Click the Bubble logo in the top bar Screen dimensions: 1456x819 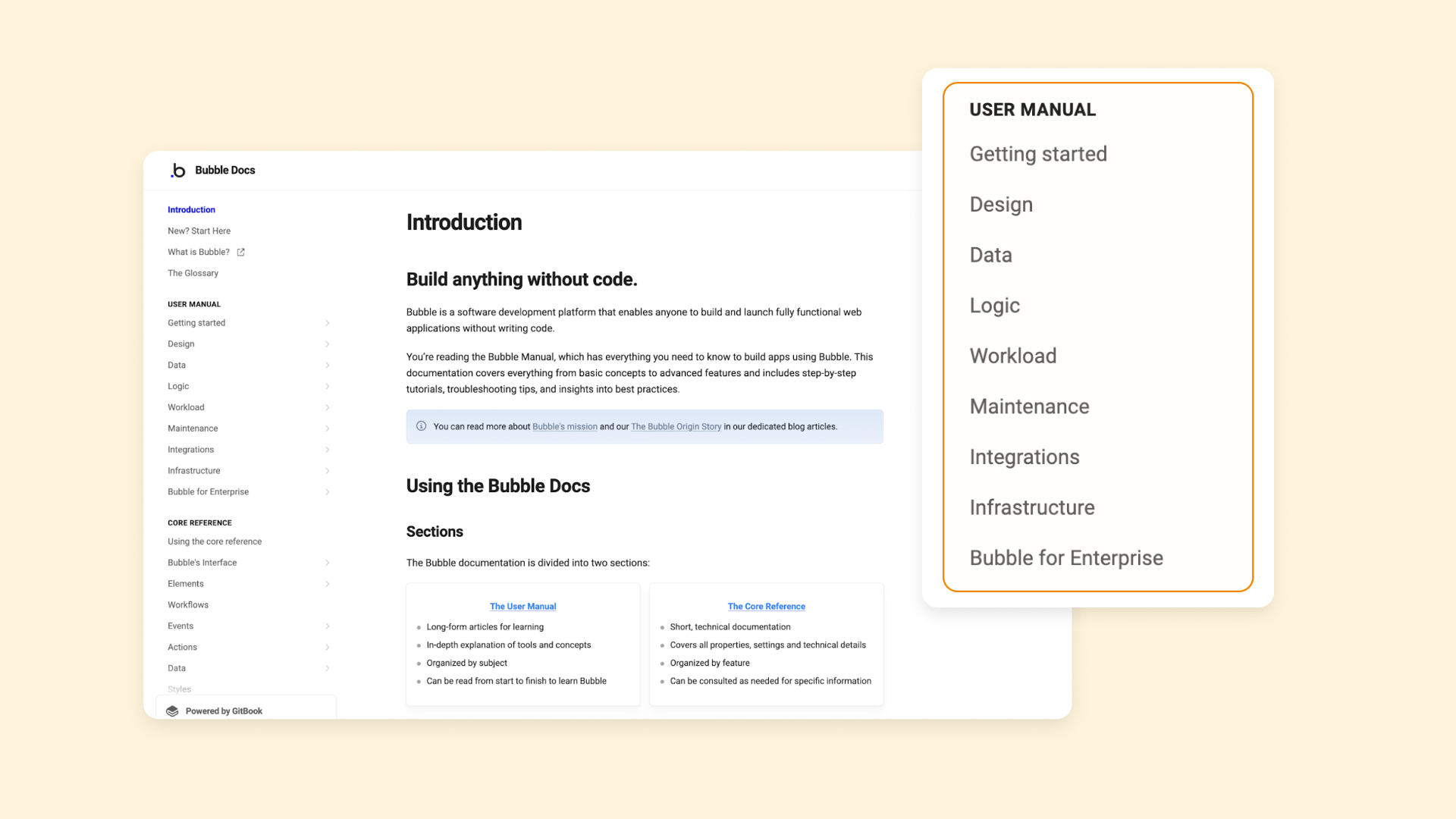[177, 171]
